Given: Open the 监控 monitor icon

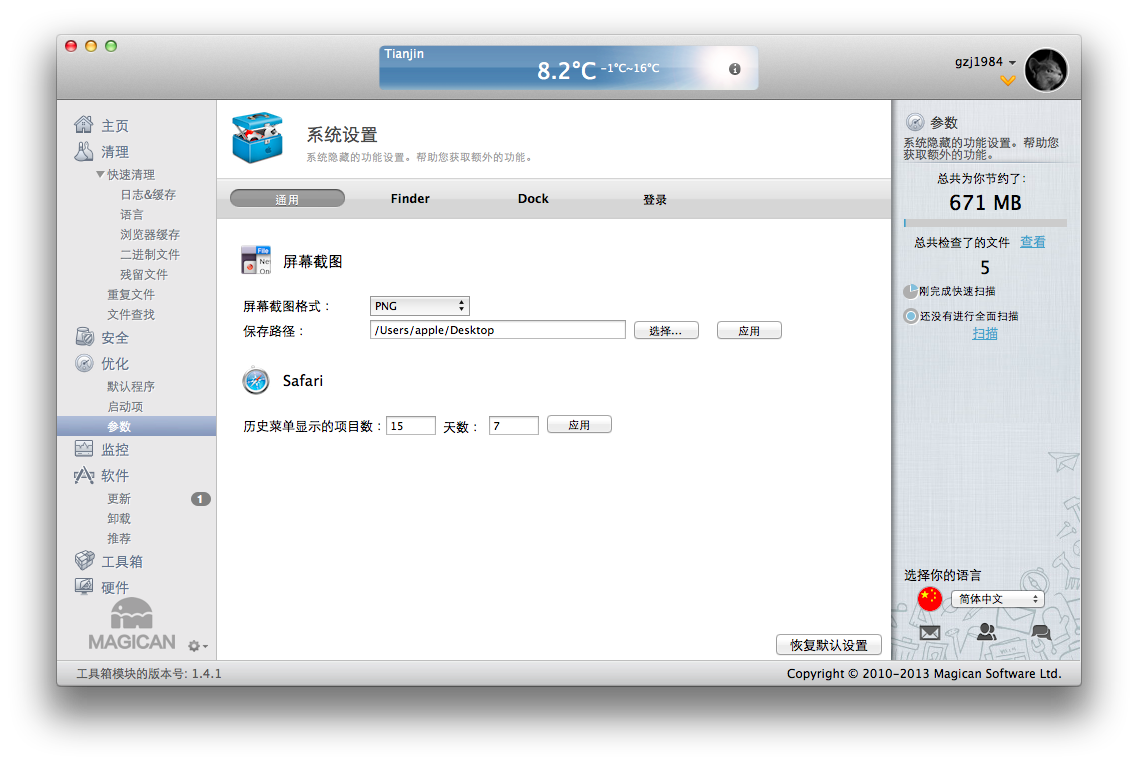Looking at the screenshot, I should [84, 449].
